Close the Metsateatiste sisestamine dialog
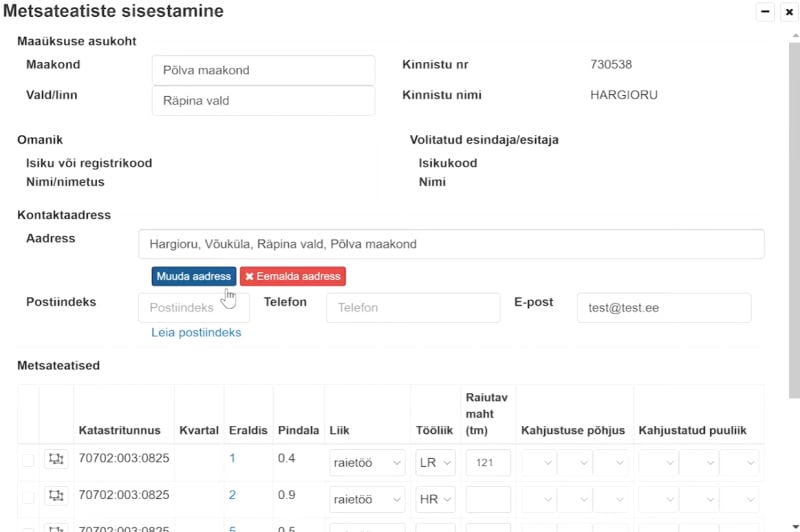The height and width of the screenshot is (532, 800). [x=788, y=12]
